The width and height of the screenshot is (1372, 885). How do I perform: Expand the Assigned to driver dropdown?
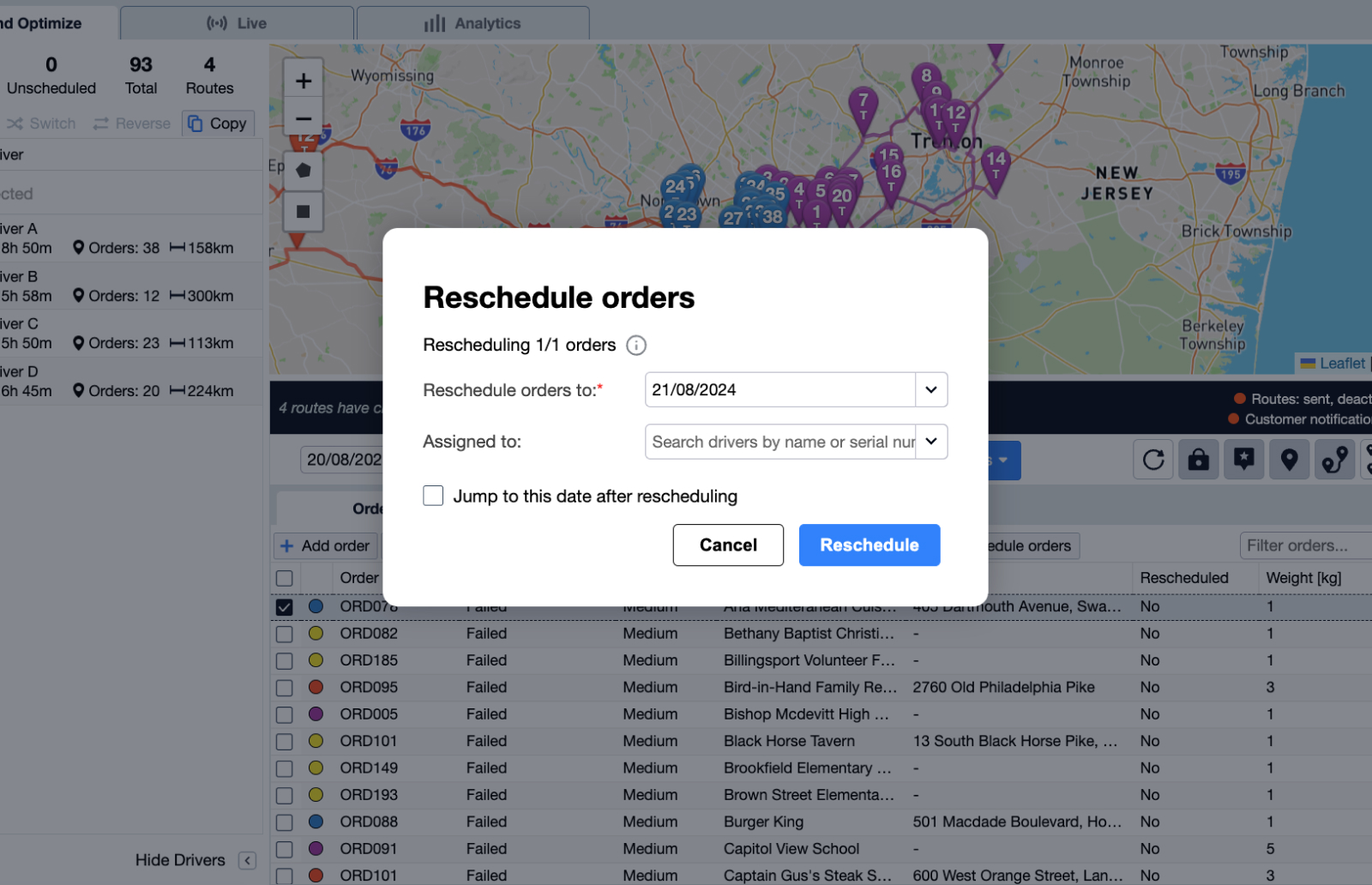pyautogui.click(x=930, y=442)
